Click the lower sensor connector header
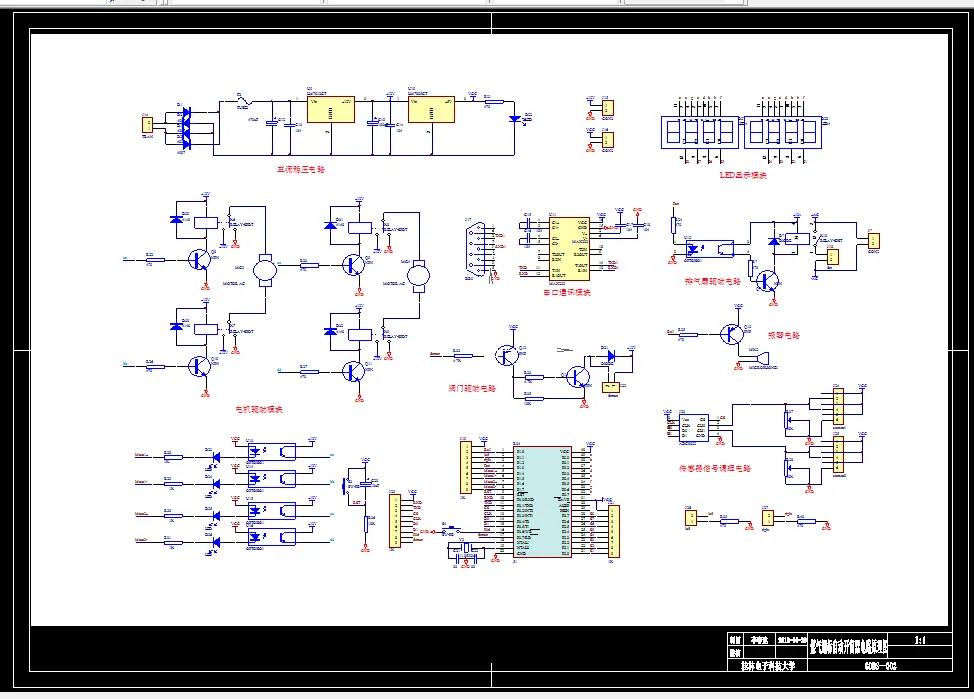The height and width of the screenshot is (699, 974). point(838,454)
